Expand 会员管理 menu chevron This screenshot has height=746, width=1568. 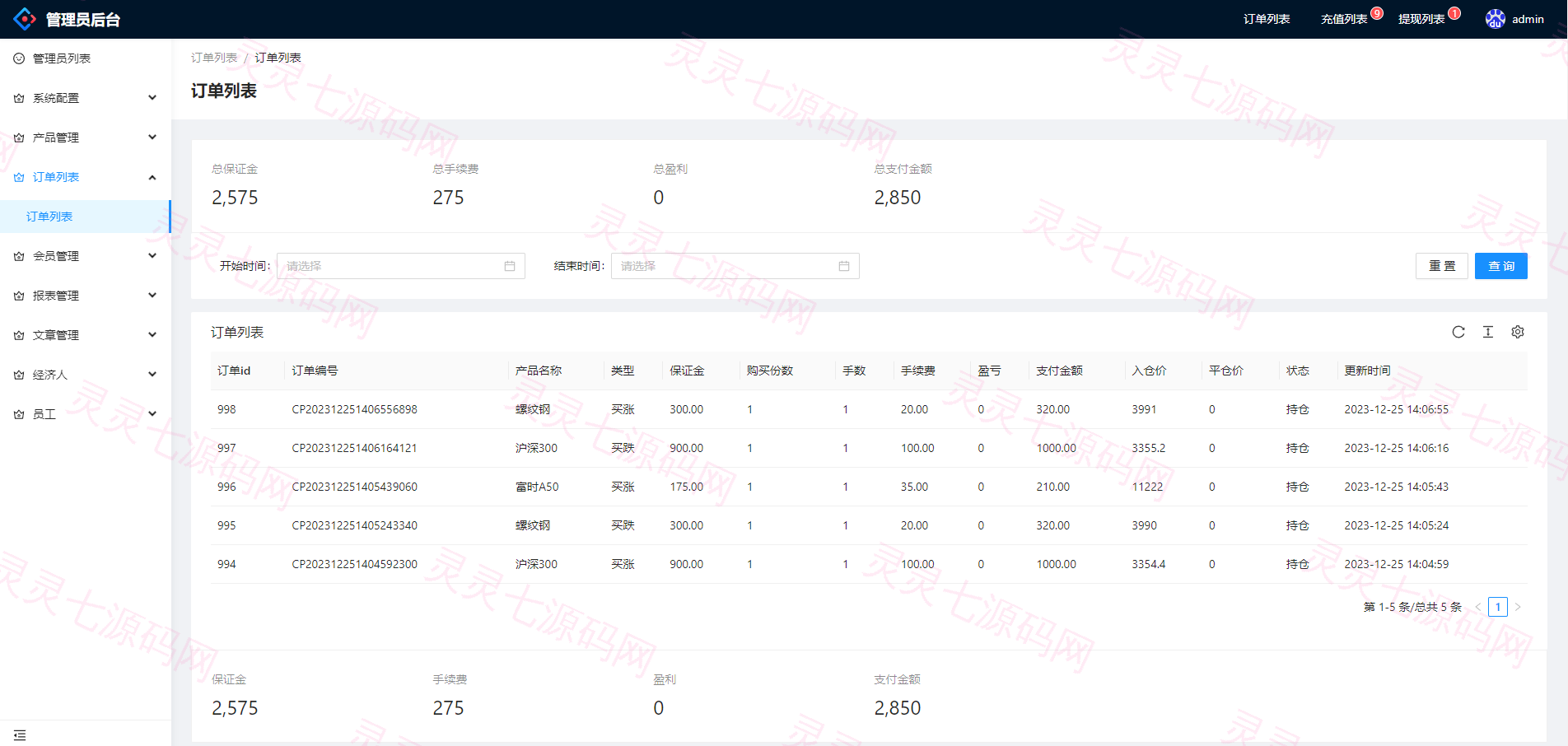(x=152, y=256)
